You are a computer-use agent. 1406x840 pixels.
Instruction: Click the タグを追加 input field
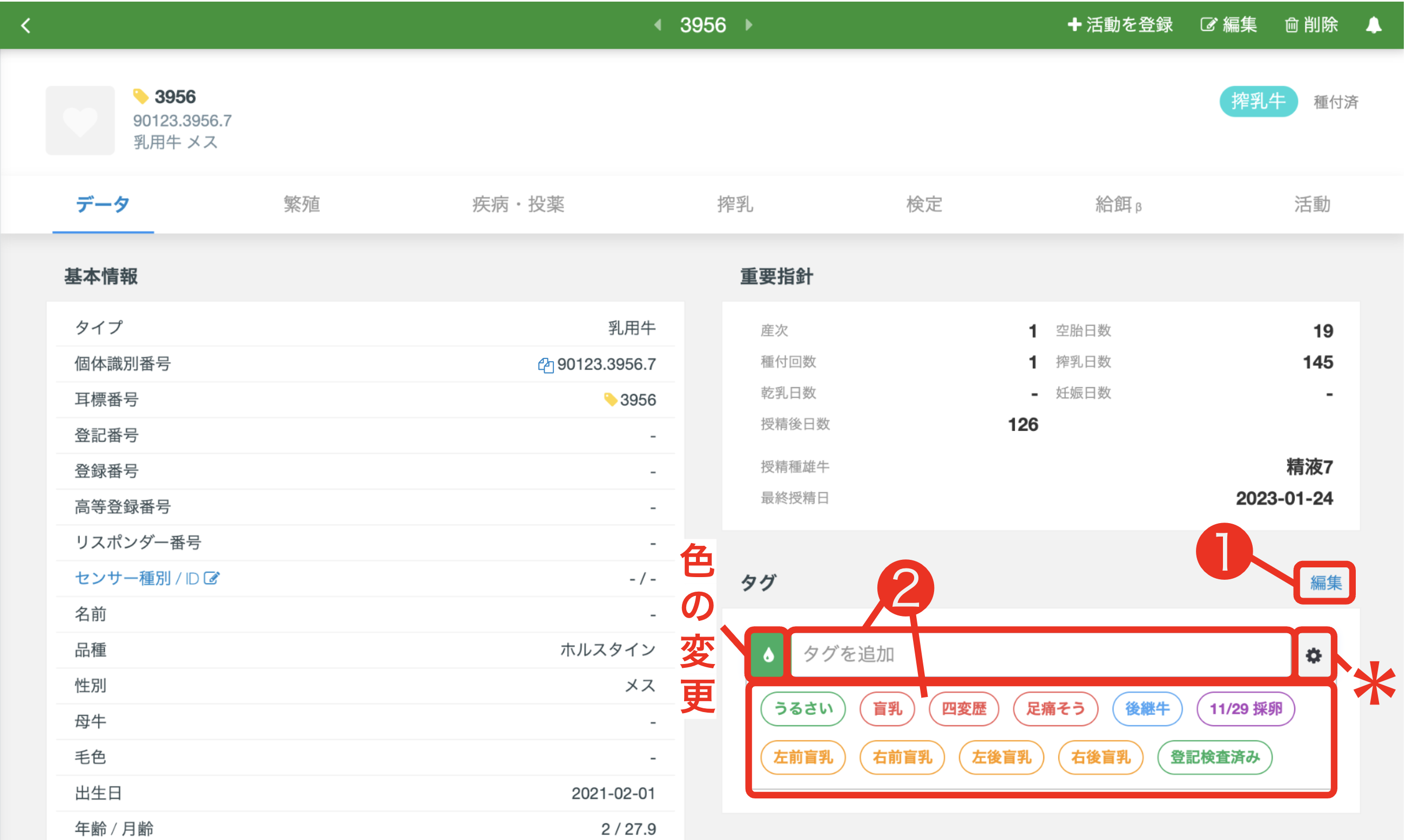pos(1040,654)
